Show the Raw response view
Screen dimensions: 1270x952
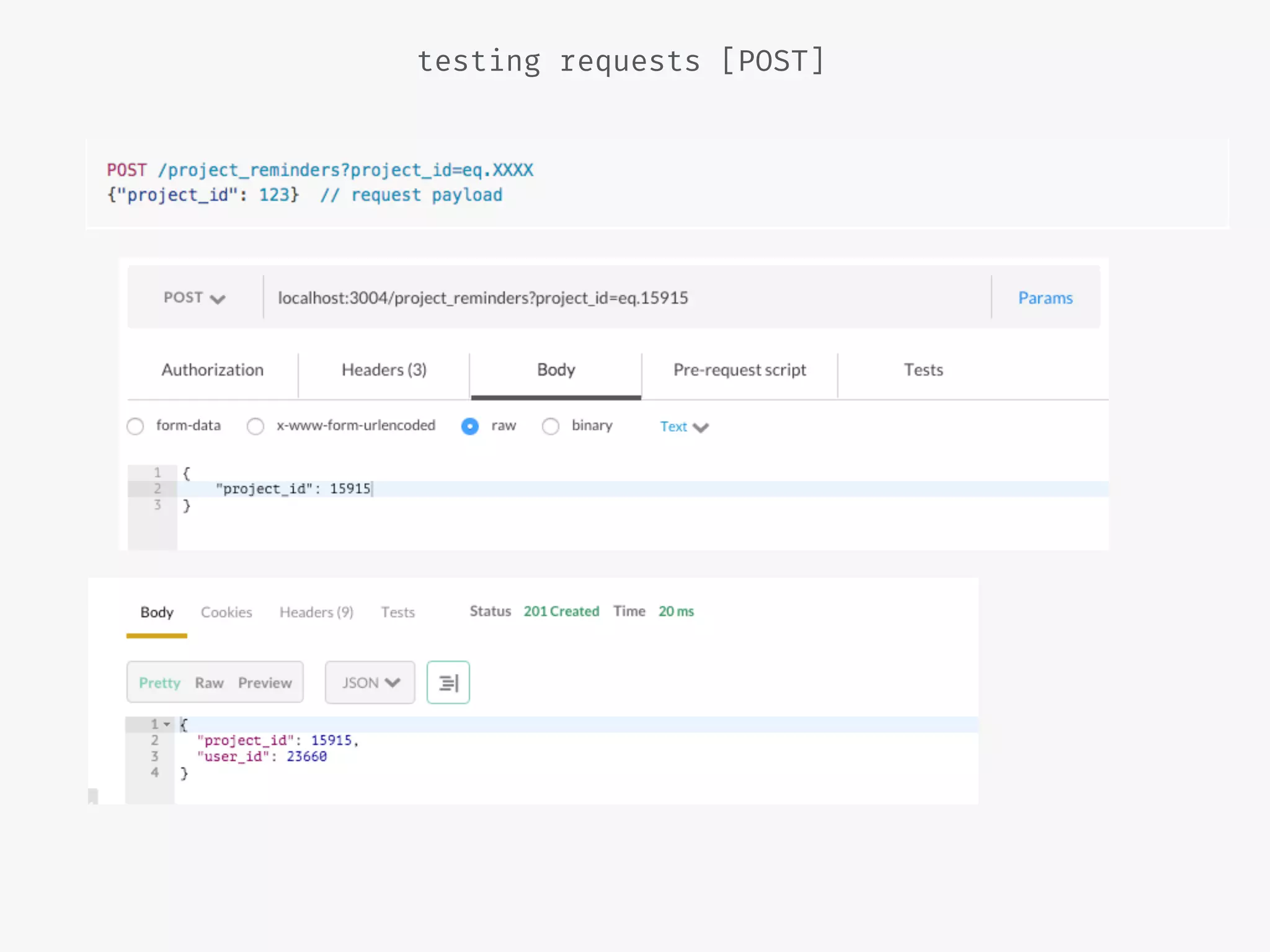[209, 683]
